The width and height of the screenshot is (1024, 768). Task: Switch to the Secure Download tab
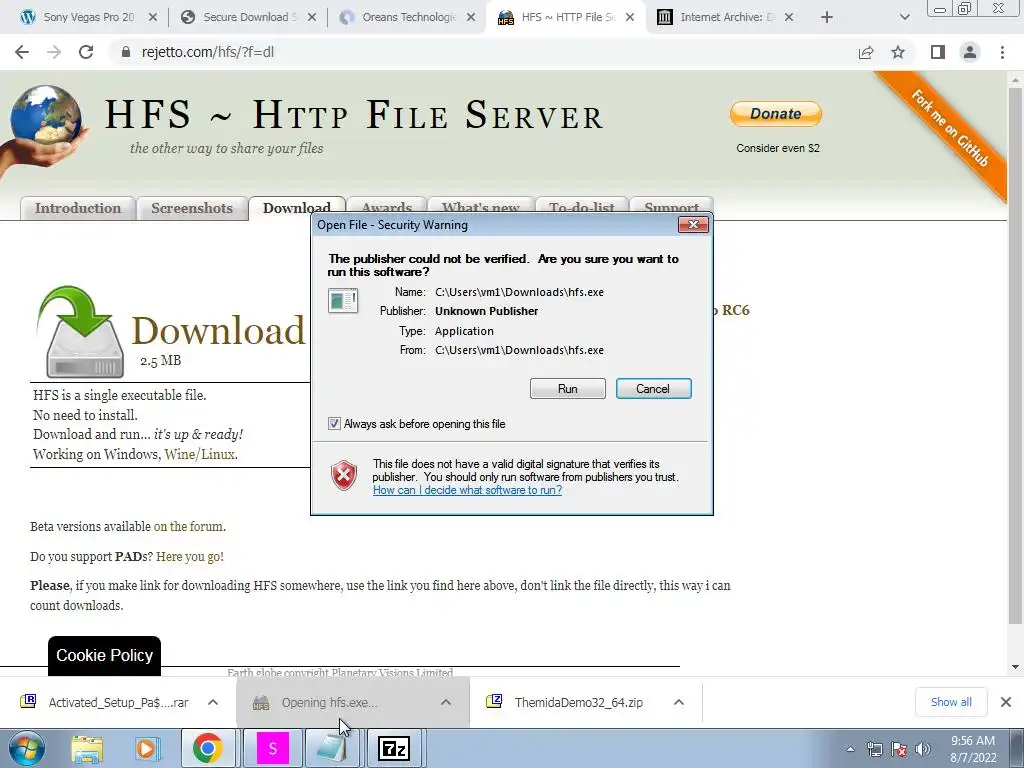coord(248,18)
